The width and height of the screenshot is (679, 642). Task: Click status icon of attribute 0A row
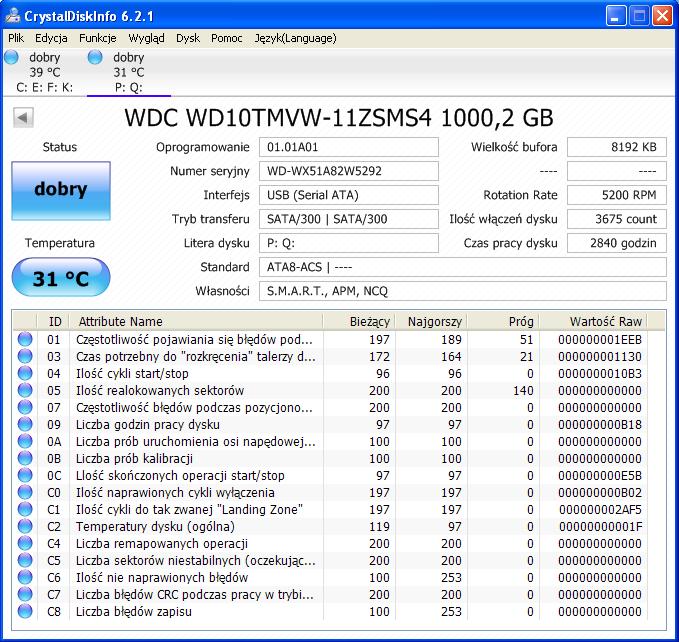pos(25,441)
